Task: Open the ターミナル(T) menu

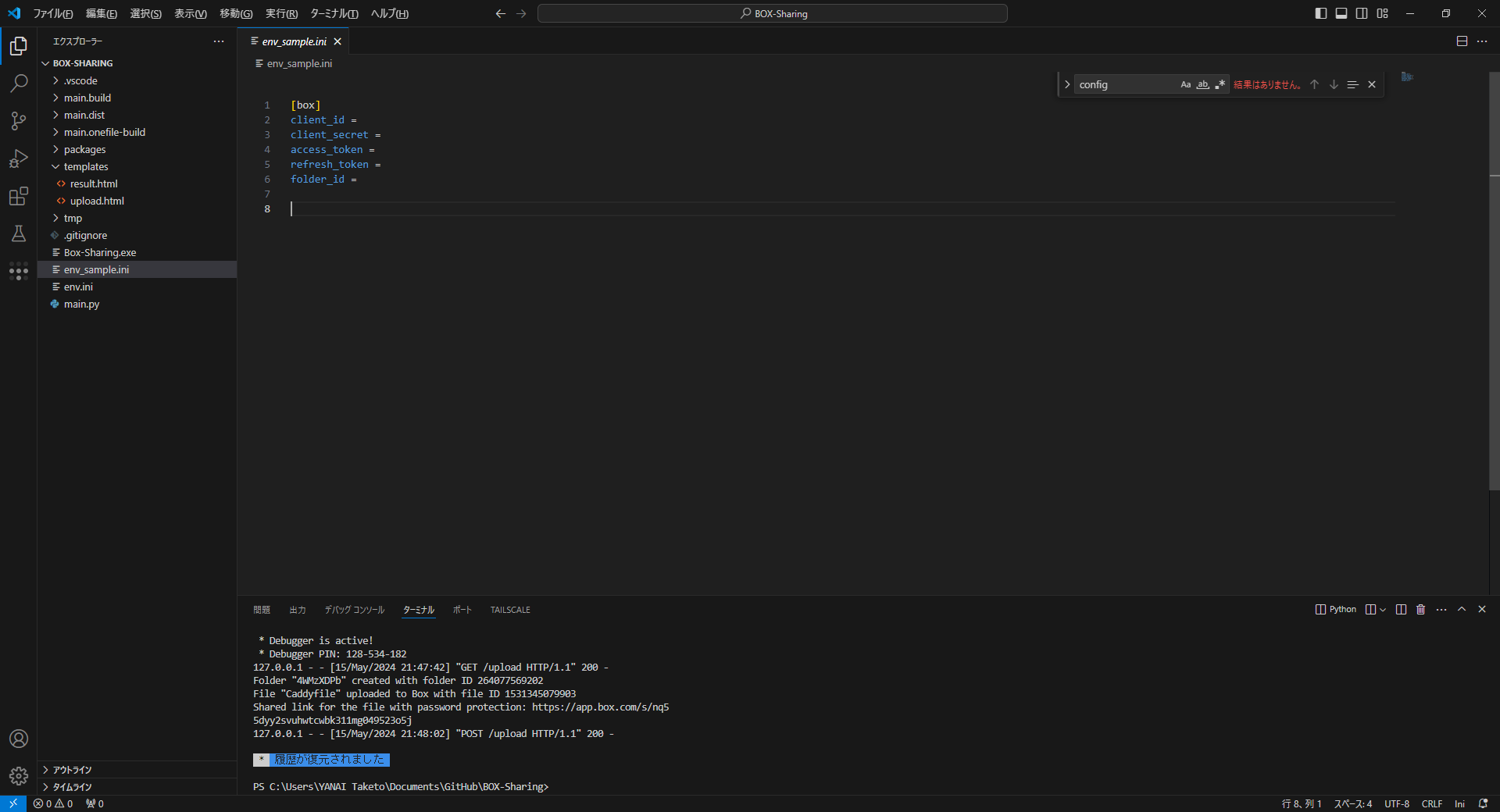Action: pos(334,13)
